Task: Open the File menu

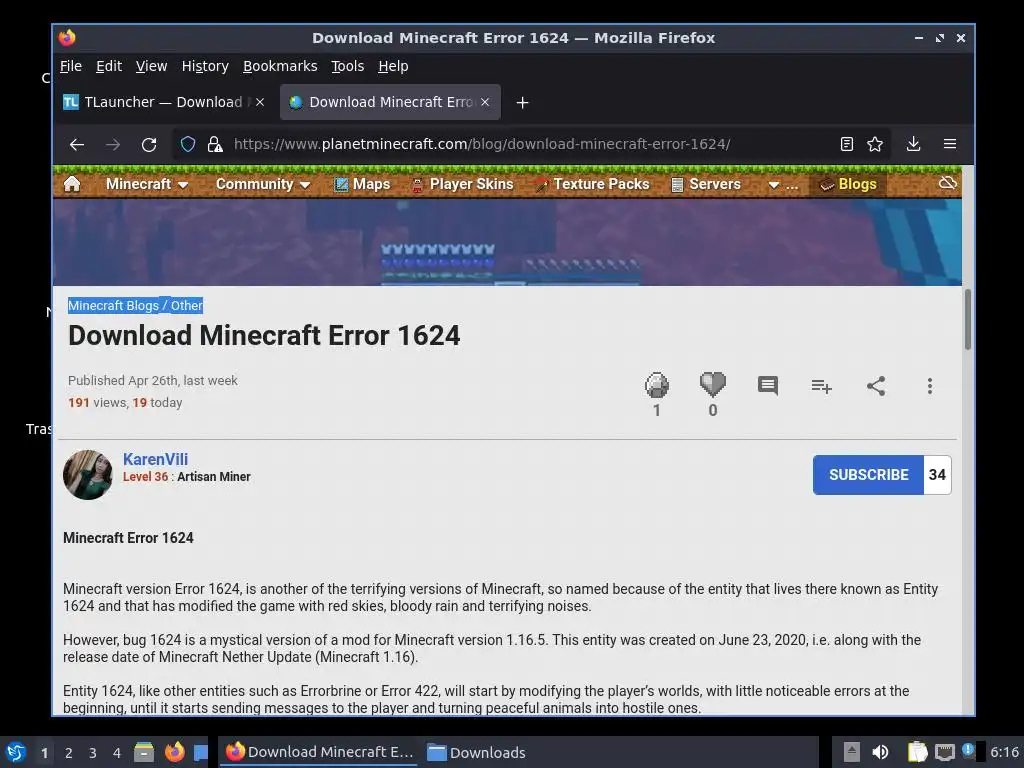Action: pos(71,66)
